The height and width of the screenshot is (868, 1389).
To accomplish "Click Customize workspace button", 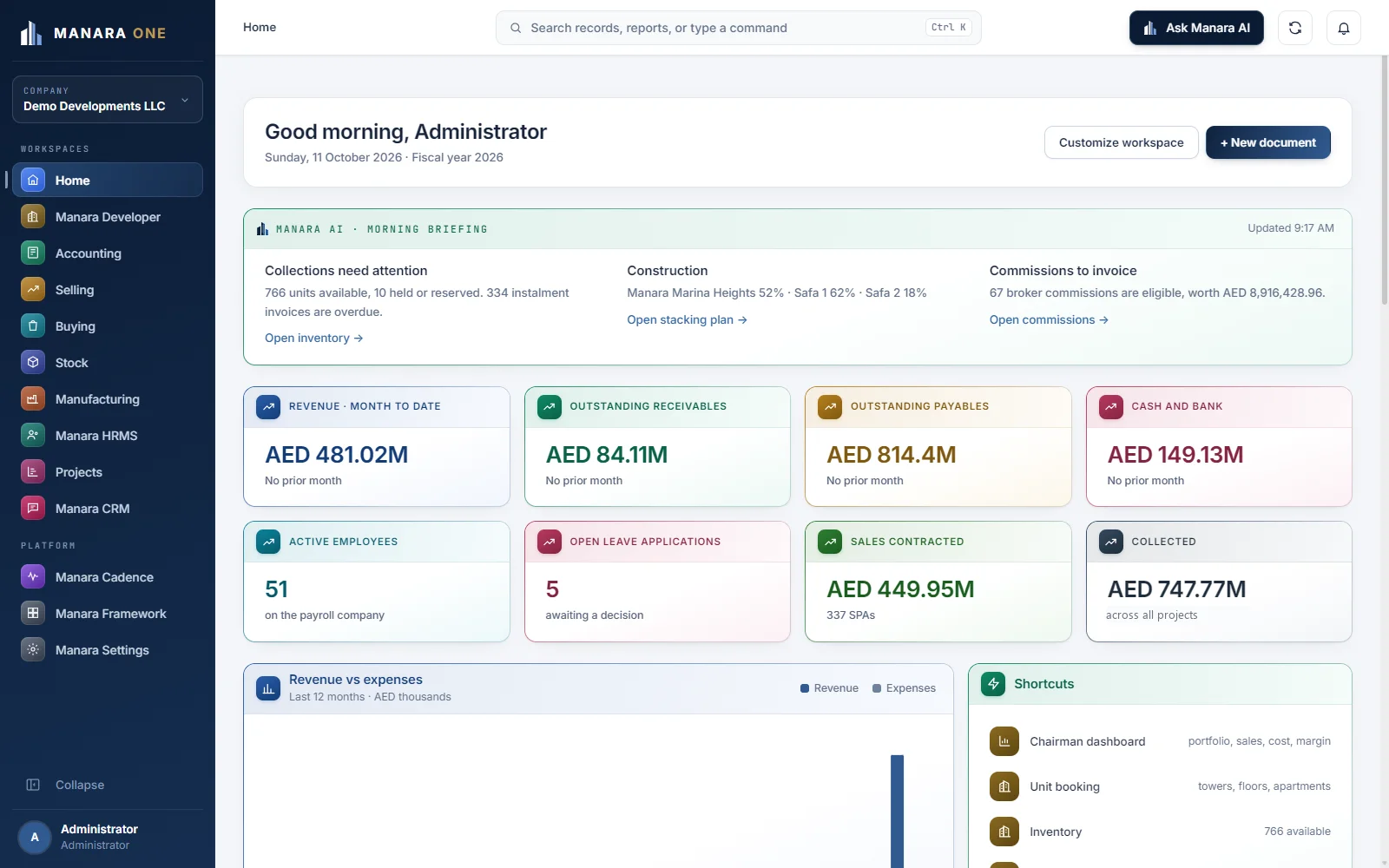I will pyautogui.click(x=1122, y=142).
